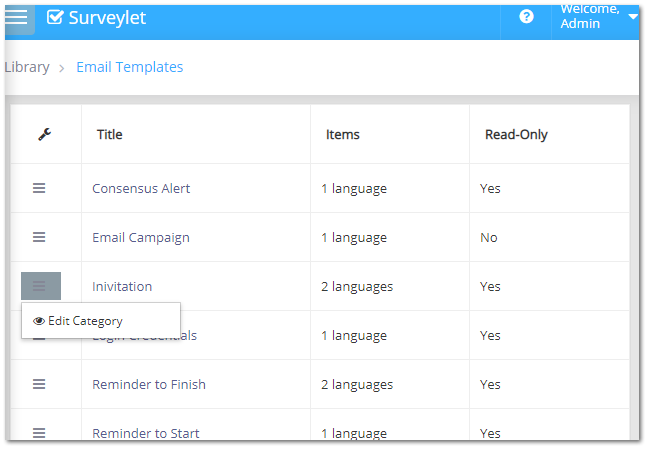Image resolution: width=648 pixels, height=449 pixels.
Task: Open row menu for Reminder to Finish
Action: pyautogui.click(x=39, y=385)
